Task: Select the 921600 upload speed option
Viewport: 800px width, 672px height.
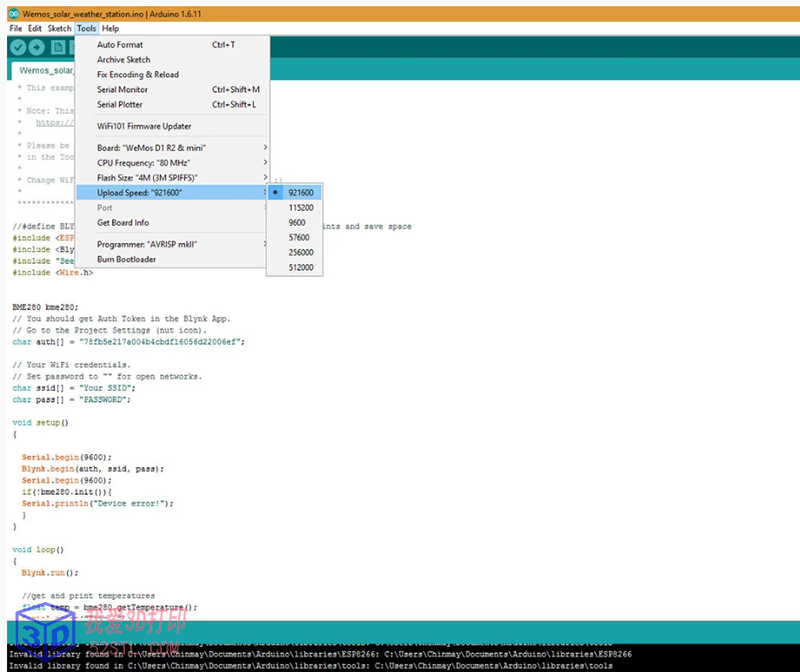Action: click(295, 192)
